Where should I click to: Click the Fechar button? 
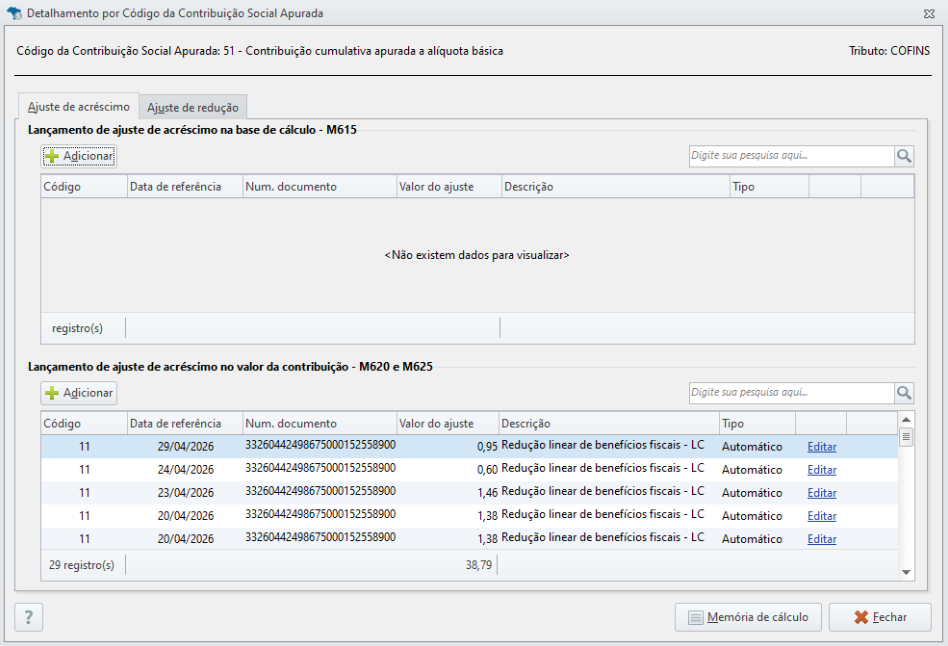[880, 617]
